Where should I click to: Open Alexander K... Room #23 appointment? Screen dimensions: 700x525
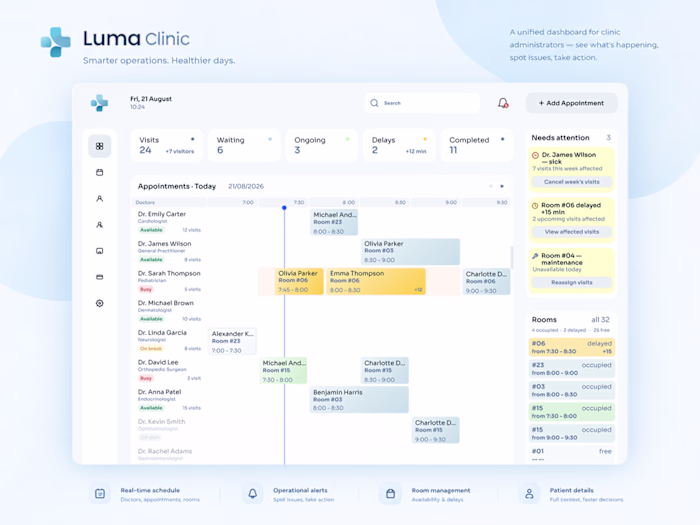pyautogui.click(x=232, y=342)
